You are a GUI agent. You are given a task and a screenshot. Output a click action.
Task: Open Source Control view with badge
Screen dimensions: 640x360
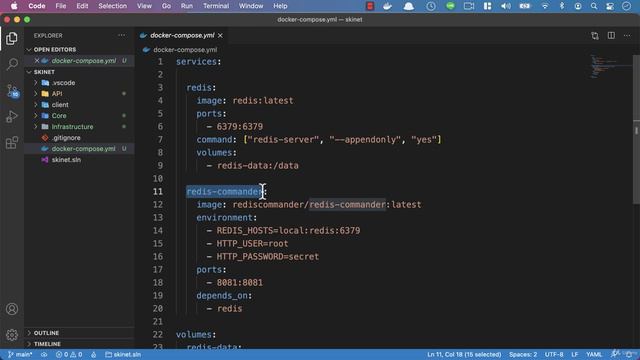[12, 91]
